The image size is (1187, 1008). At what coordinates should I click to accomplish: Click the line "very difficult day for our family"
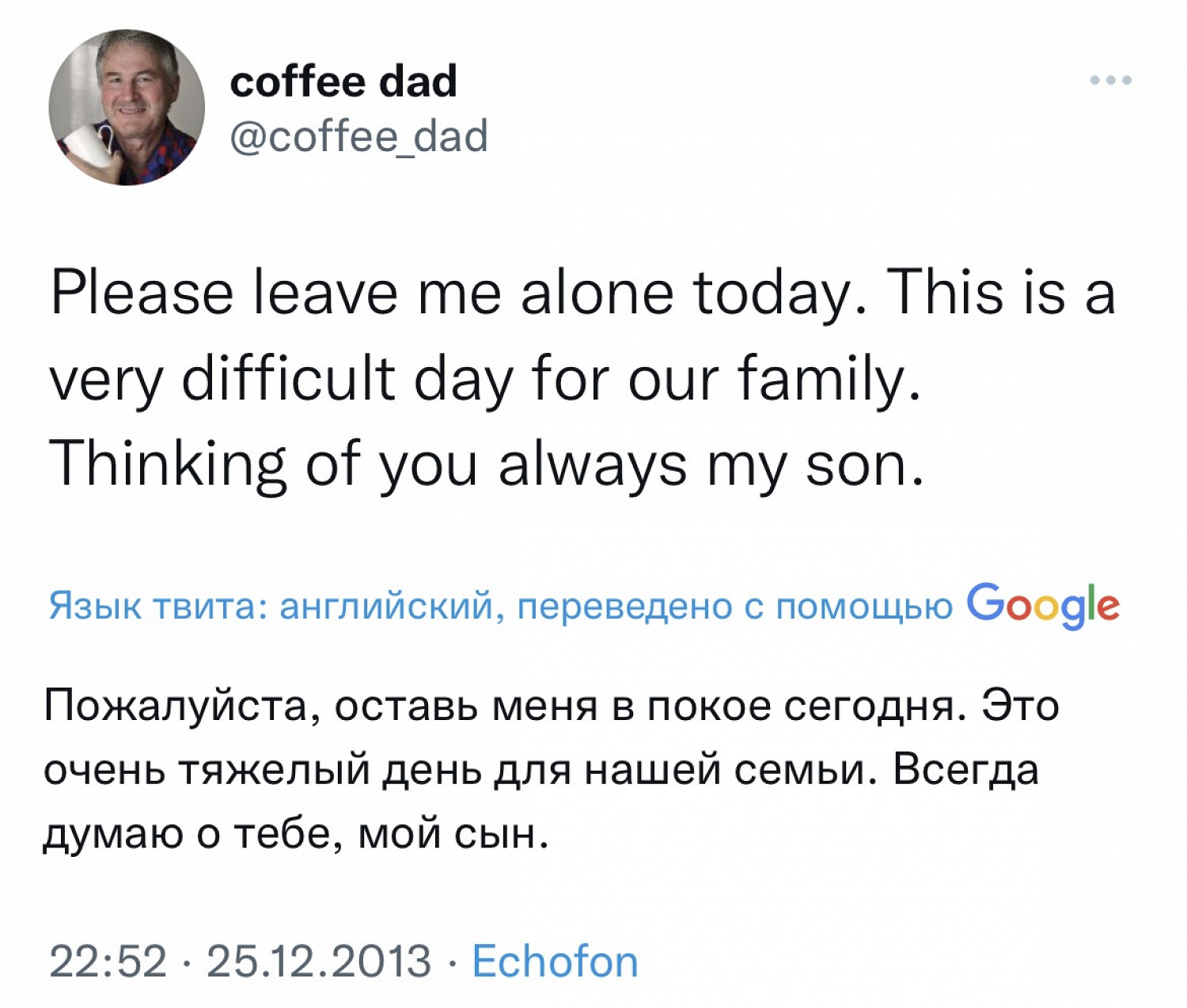coord(484,380)
